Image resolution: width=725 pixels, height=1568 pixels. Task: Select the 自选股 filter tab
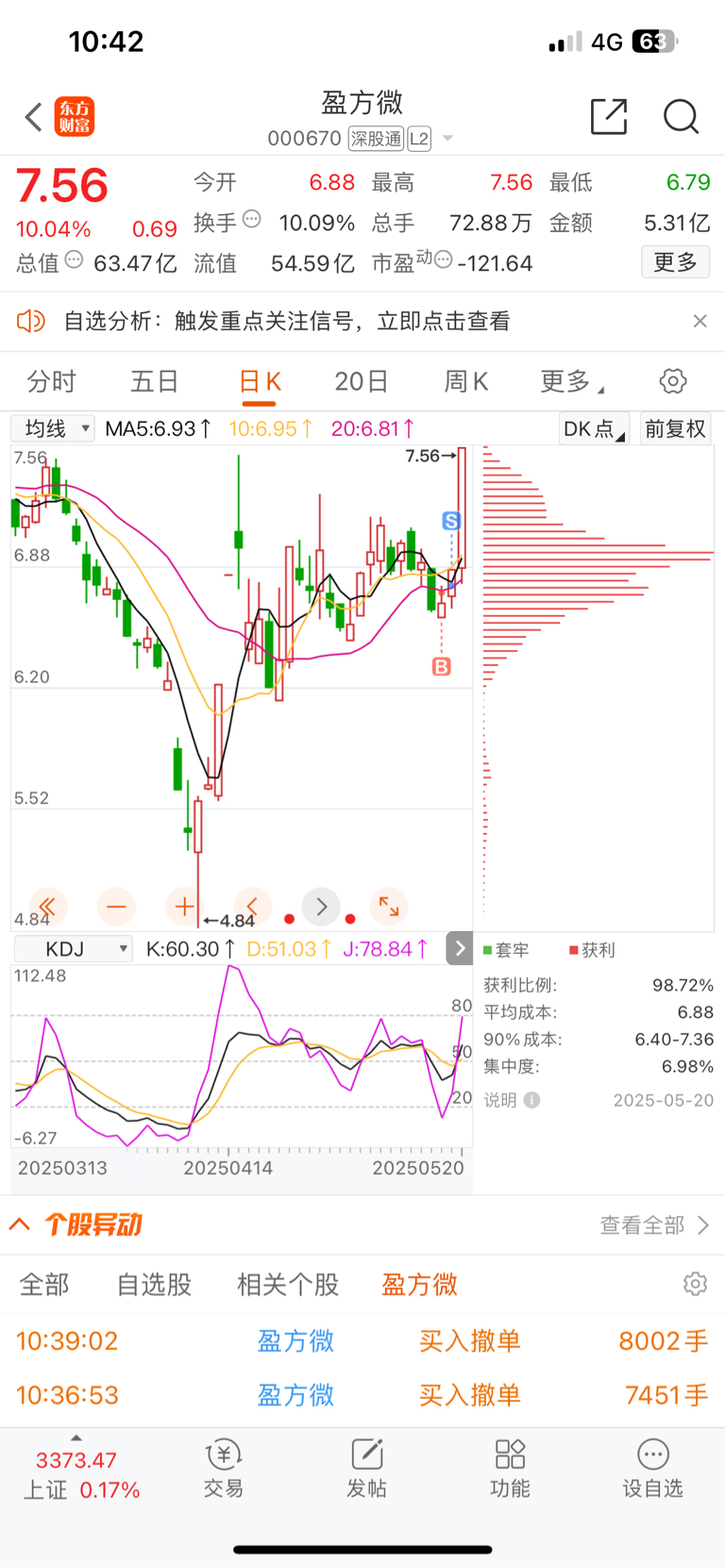pos(154,1284)
